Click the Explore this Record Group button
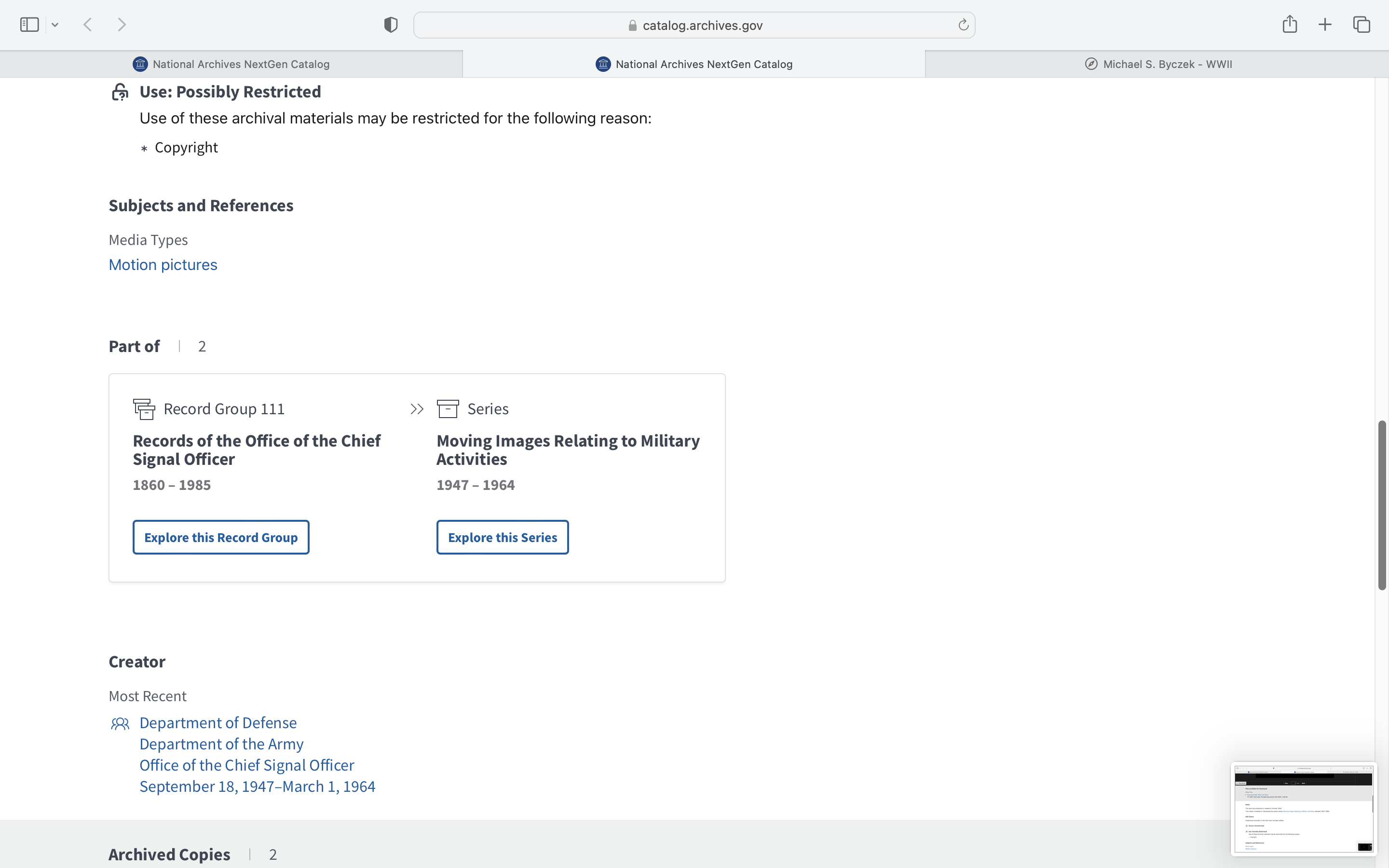The image size is (1389, 868). point(221,537)
